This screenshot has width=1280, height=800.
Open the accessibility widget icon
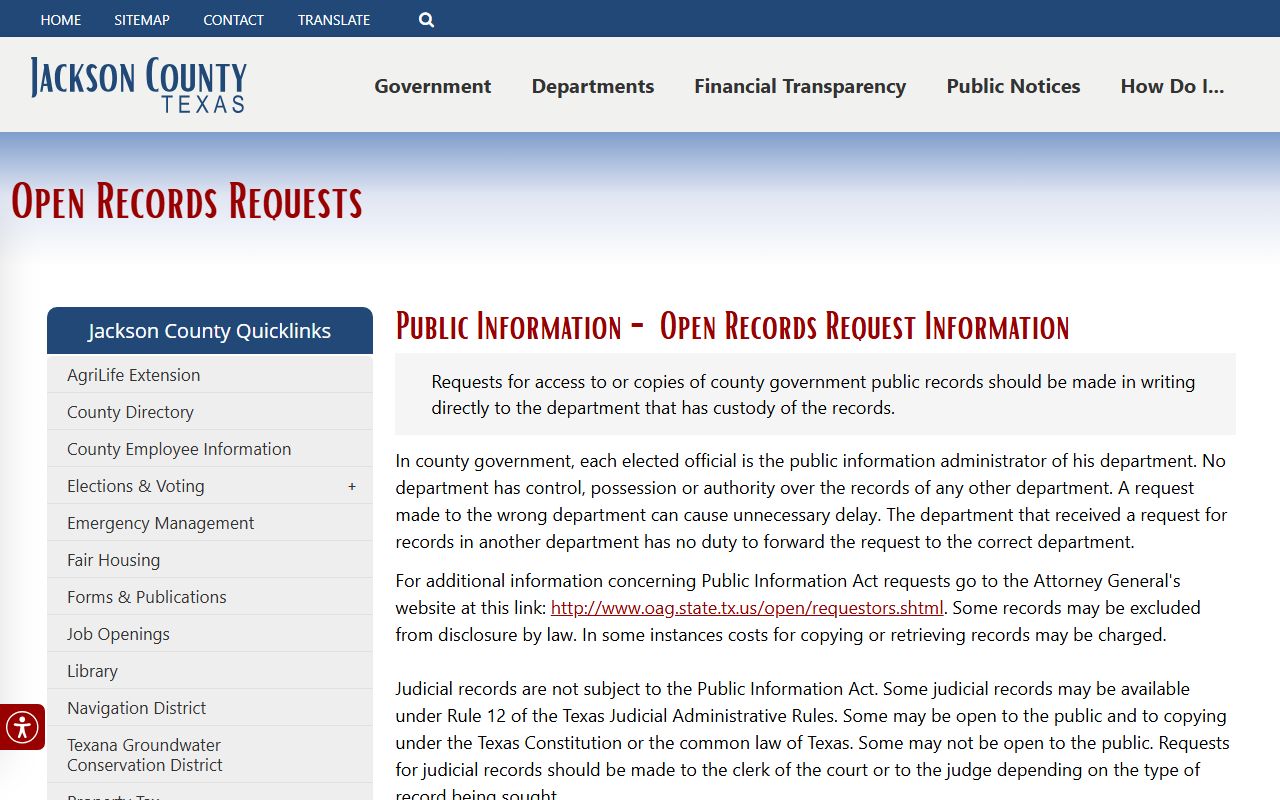point(22,727)
